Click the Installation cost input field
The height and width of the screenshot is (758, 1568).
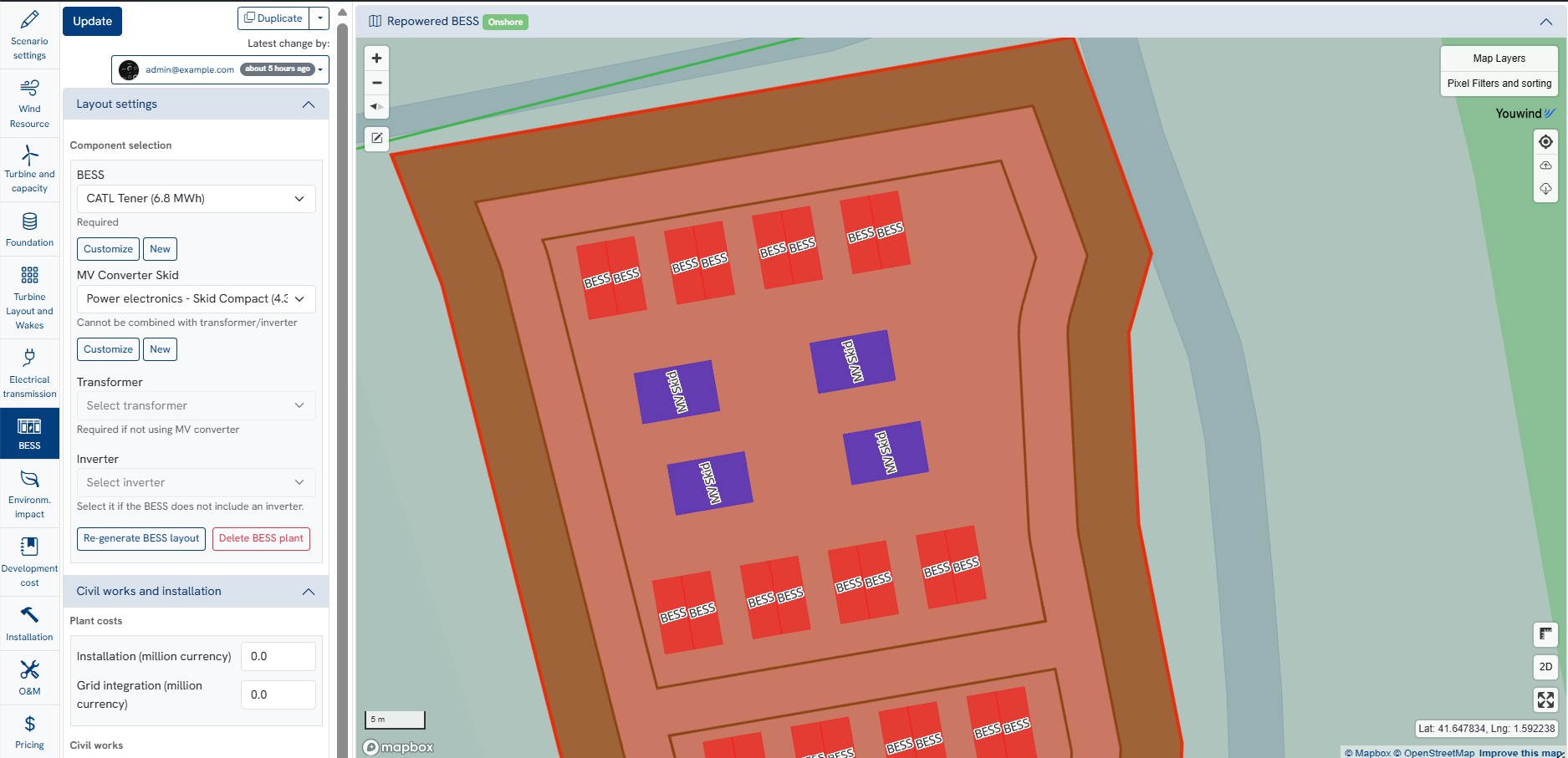click(278, 657)
